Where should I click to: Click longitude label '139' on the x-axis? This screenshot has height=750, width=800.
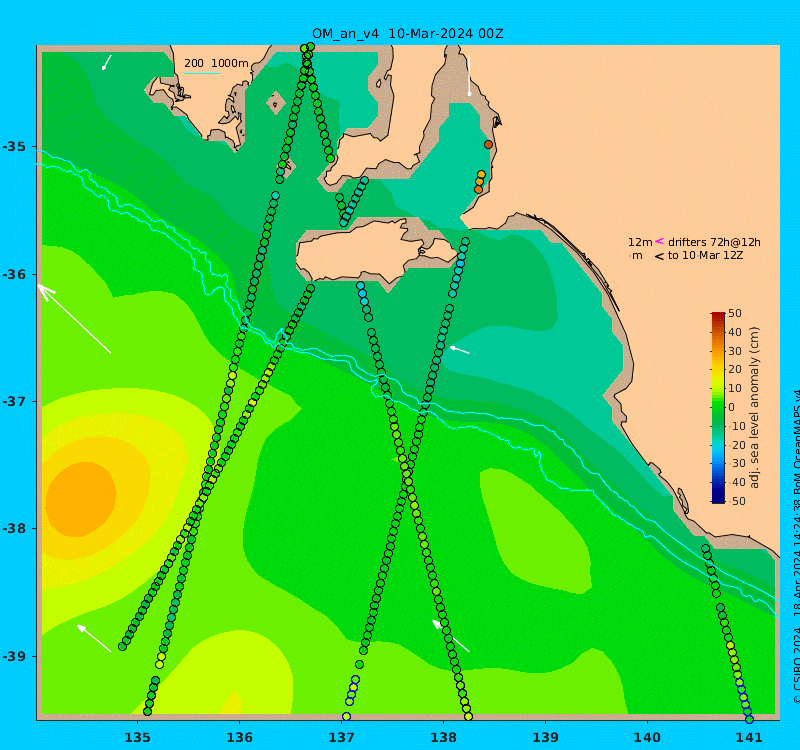[x=545, y=737]
